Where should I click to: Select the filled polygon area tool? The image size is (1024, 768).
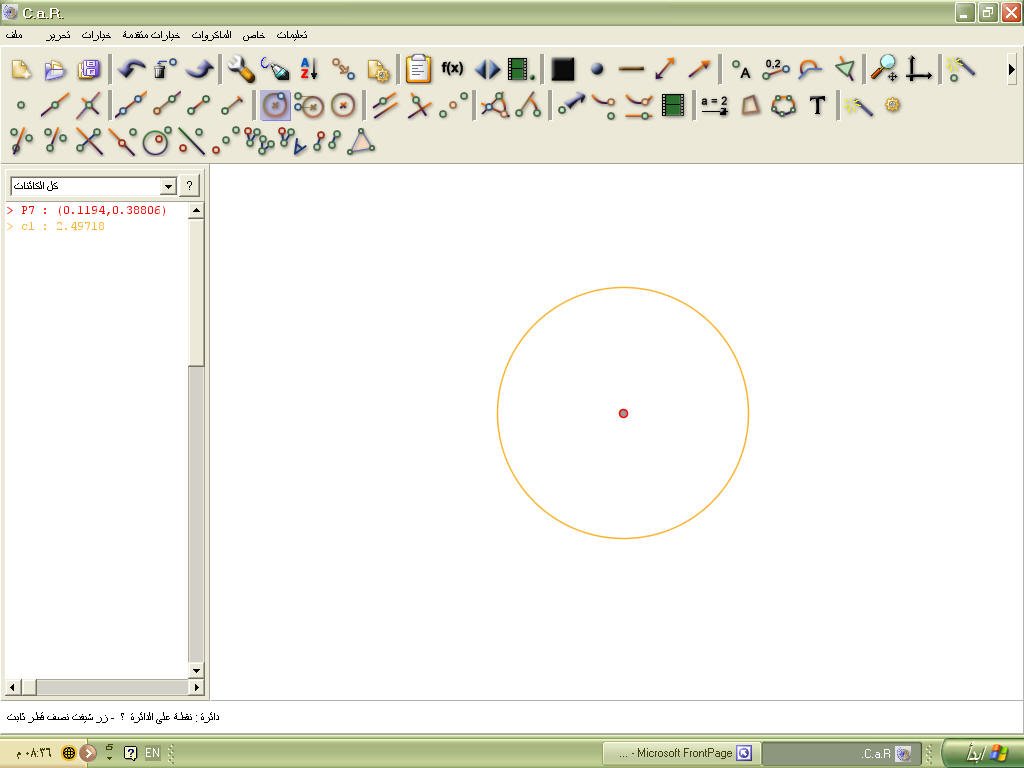[750, 105]
